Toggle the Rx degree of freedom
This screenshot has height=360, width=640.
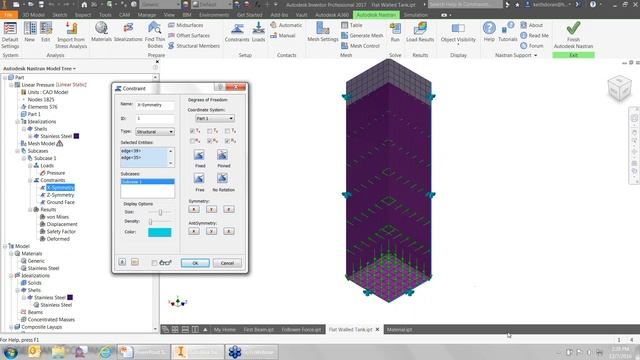pyautogui.click(x=192, y=141)
